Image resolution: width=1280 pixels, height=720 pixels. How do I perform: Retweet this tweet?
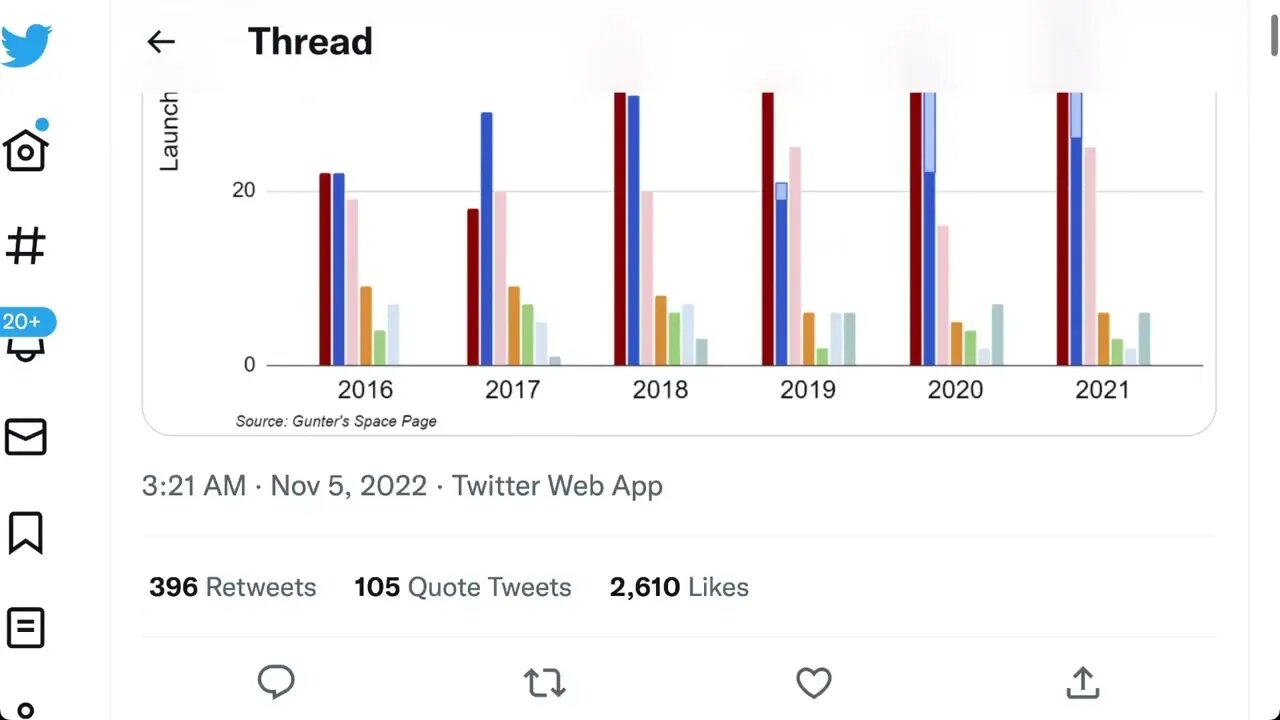(x=544, y=683)
